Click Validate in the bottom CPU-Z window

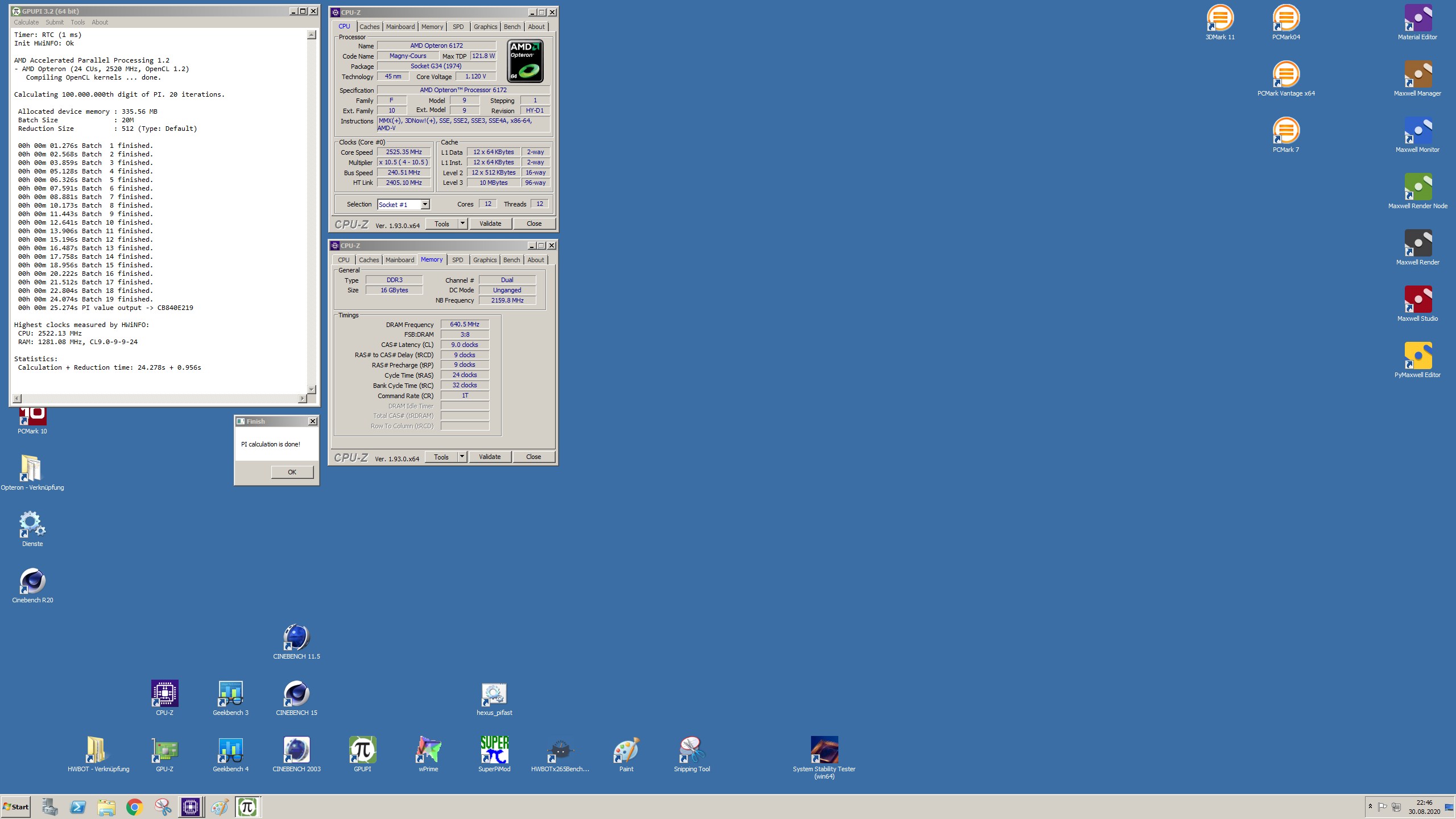[x=490, y=457]
